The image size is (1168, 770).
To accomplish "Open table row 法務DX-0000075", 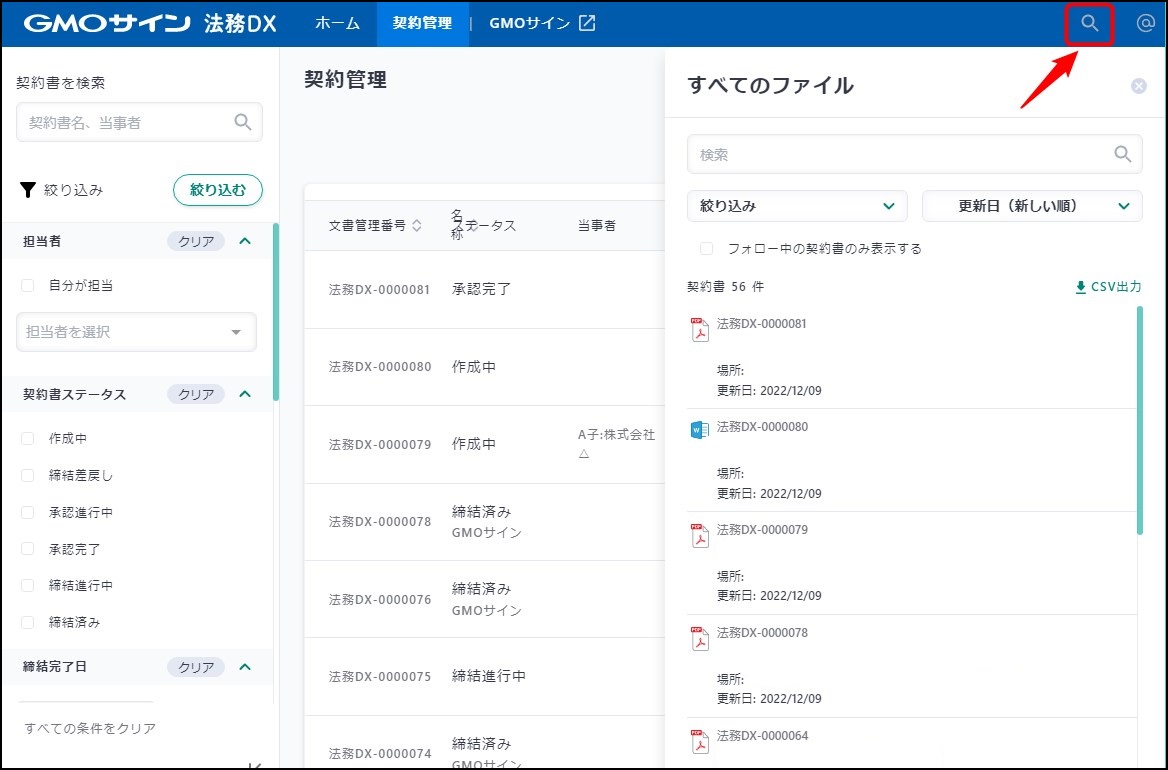I will (484, 677).
